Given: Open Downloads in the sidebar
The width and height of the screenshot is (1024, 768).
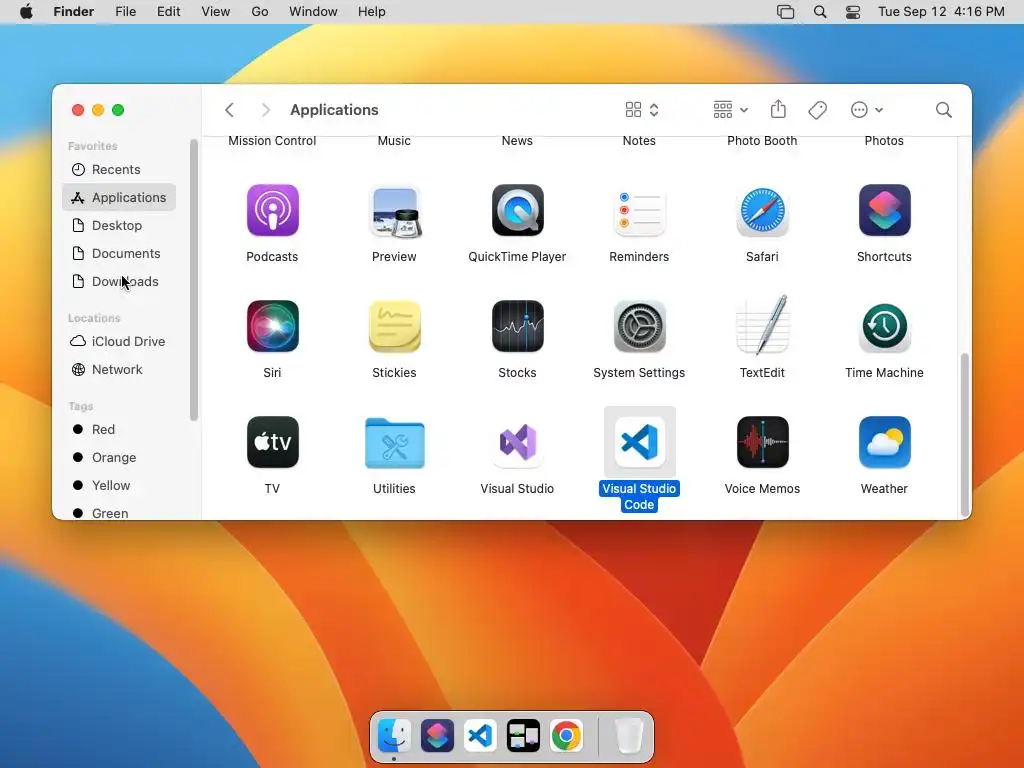Looking at the screenshot, I should point(119,281).
